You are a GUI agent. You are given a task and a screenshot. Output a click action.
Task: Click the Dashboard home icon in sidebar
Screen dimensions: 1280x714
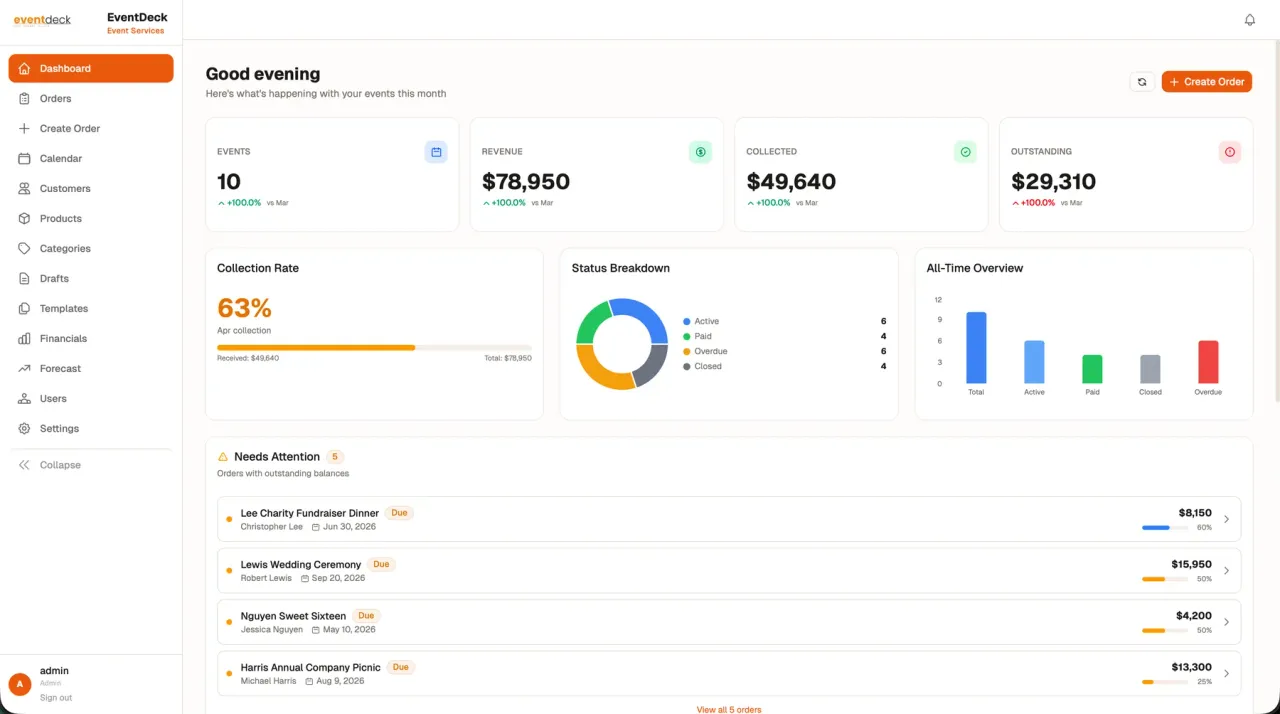click(24, 69)
